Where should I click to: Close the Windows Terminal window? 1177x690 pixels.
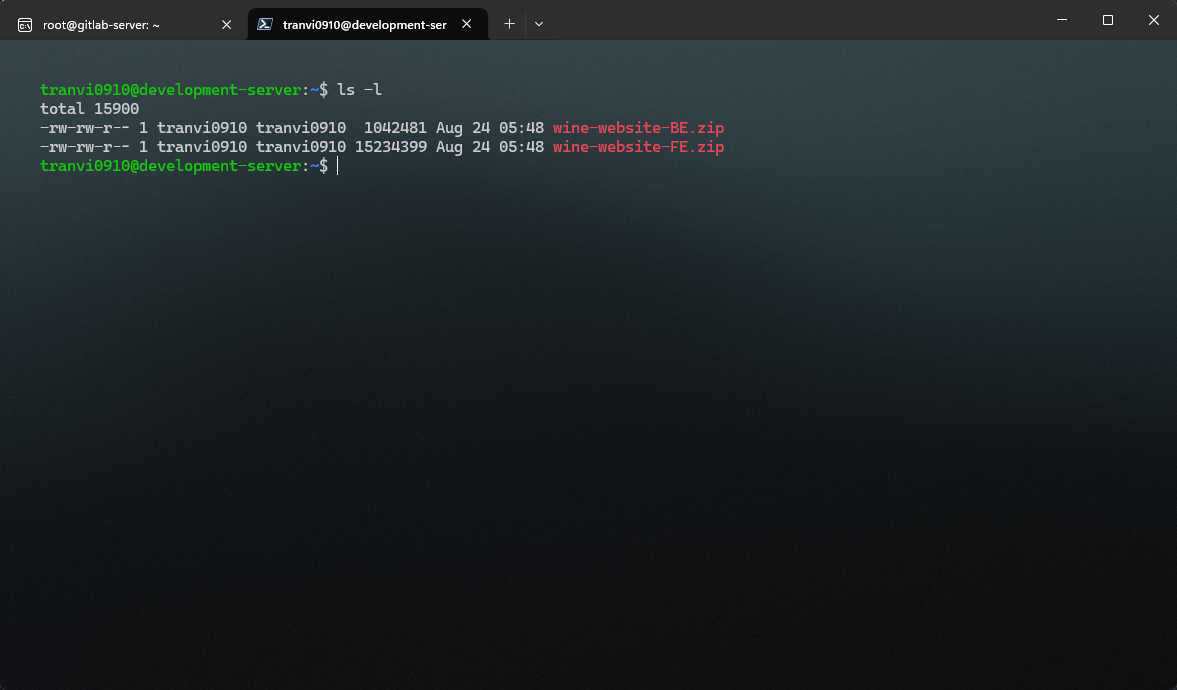pyautogui.click(x=1153, y=20)
